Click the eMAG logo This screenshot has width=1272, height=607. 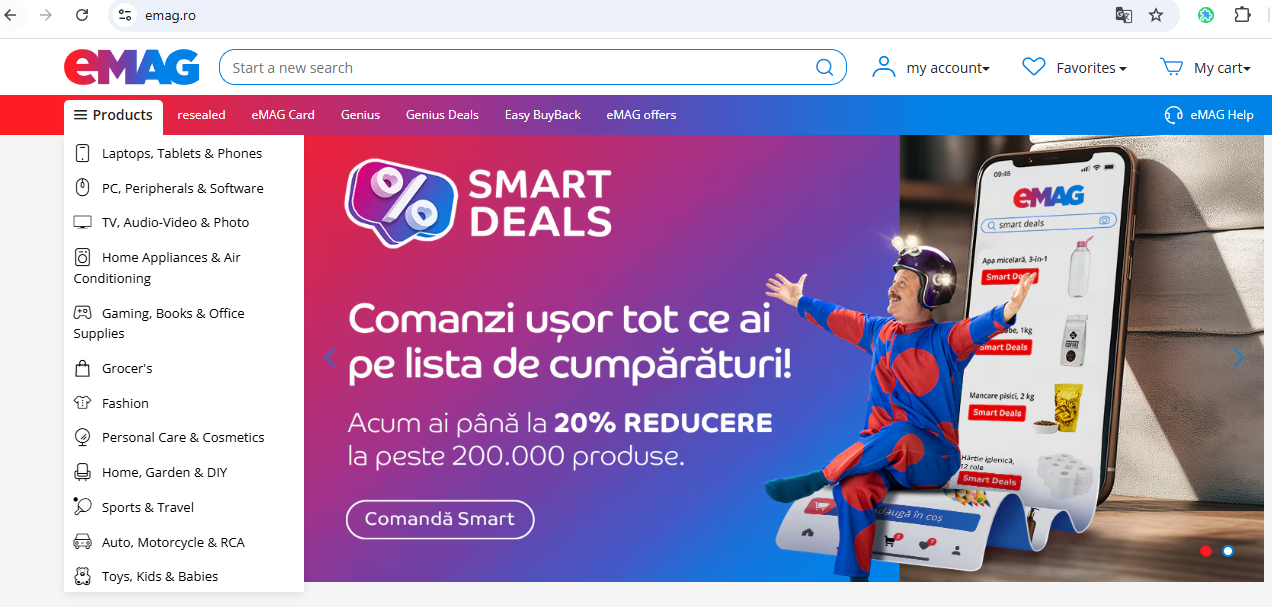click(x=132, y=67)
